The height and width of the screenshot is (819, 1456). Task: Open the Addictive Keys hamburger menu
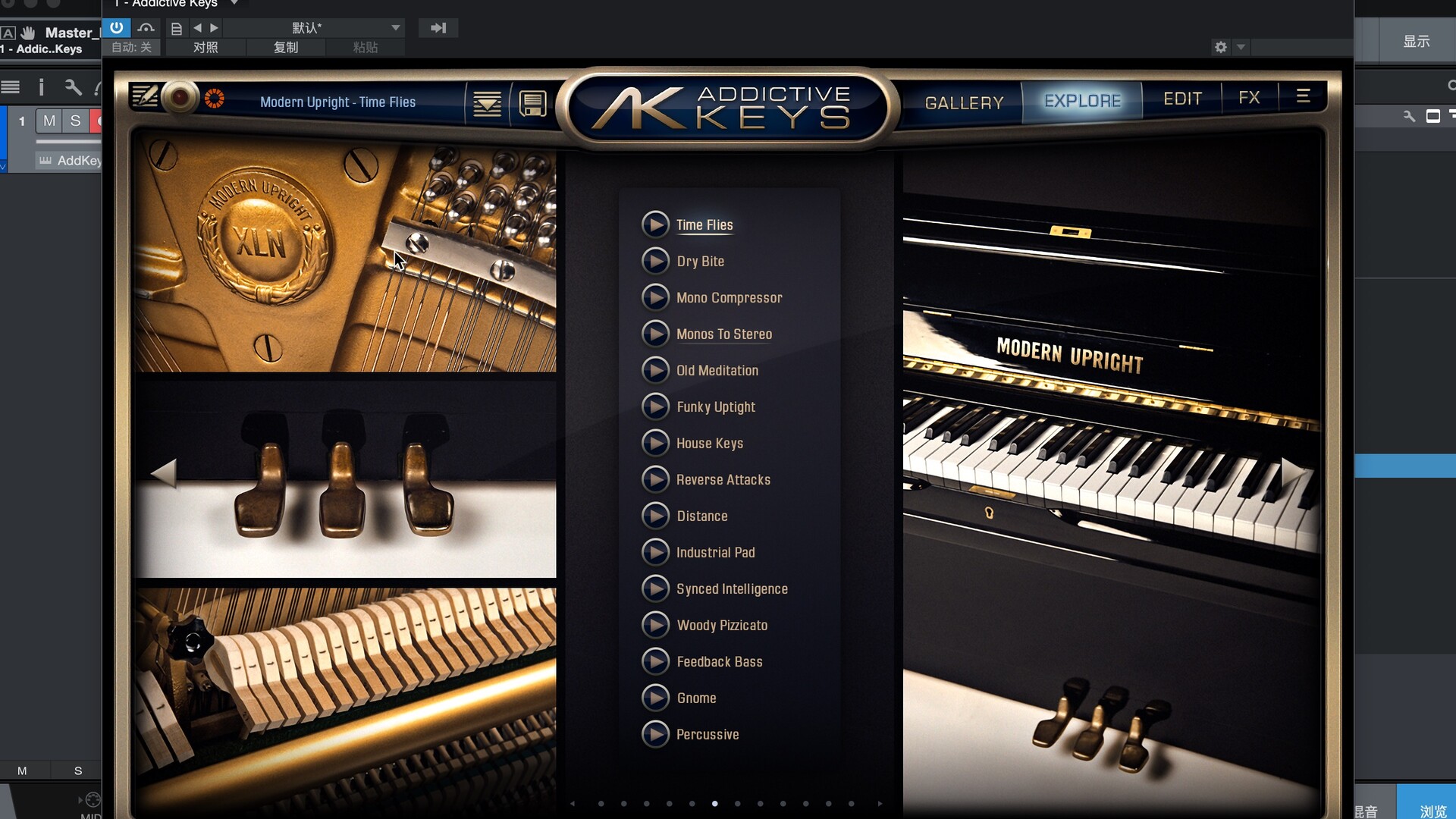pyautogui.click(x=1303, y=96)
